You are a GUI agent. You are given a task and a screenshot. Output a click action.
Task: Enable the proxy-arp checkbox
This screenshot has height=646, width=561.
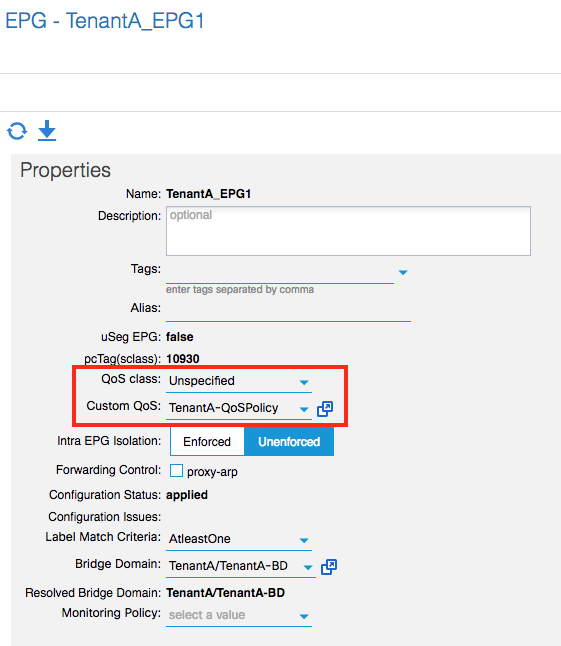pyautogui.click(x=176, y=470)
